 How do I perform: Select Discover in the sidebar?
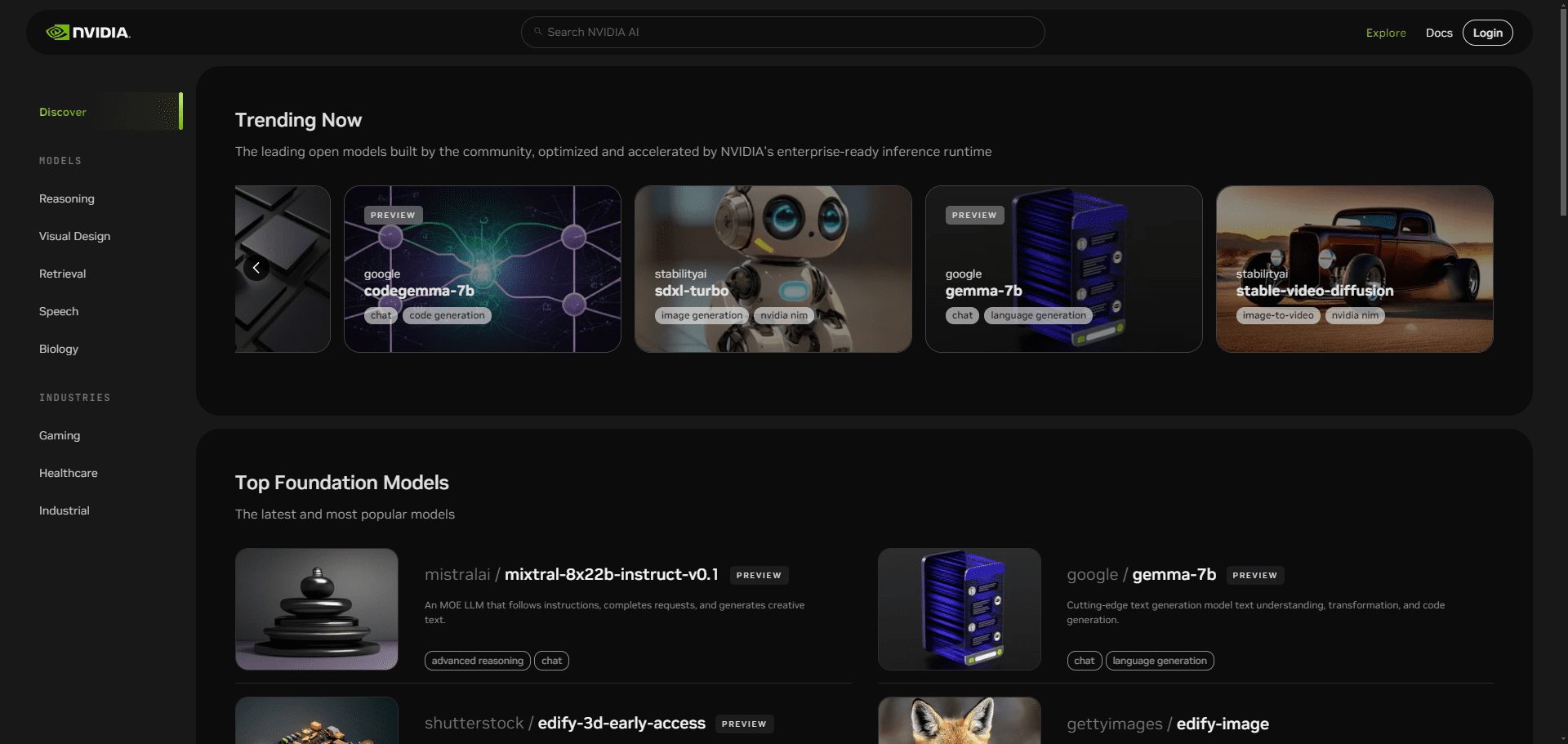tap(63, 112)
